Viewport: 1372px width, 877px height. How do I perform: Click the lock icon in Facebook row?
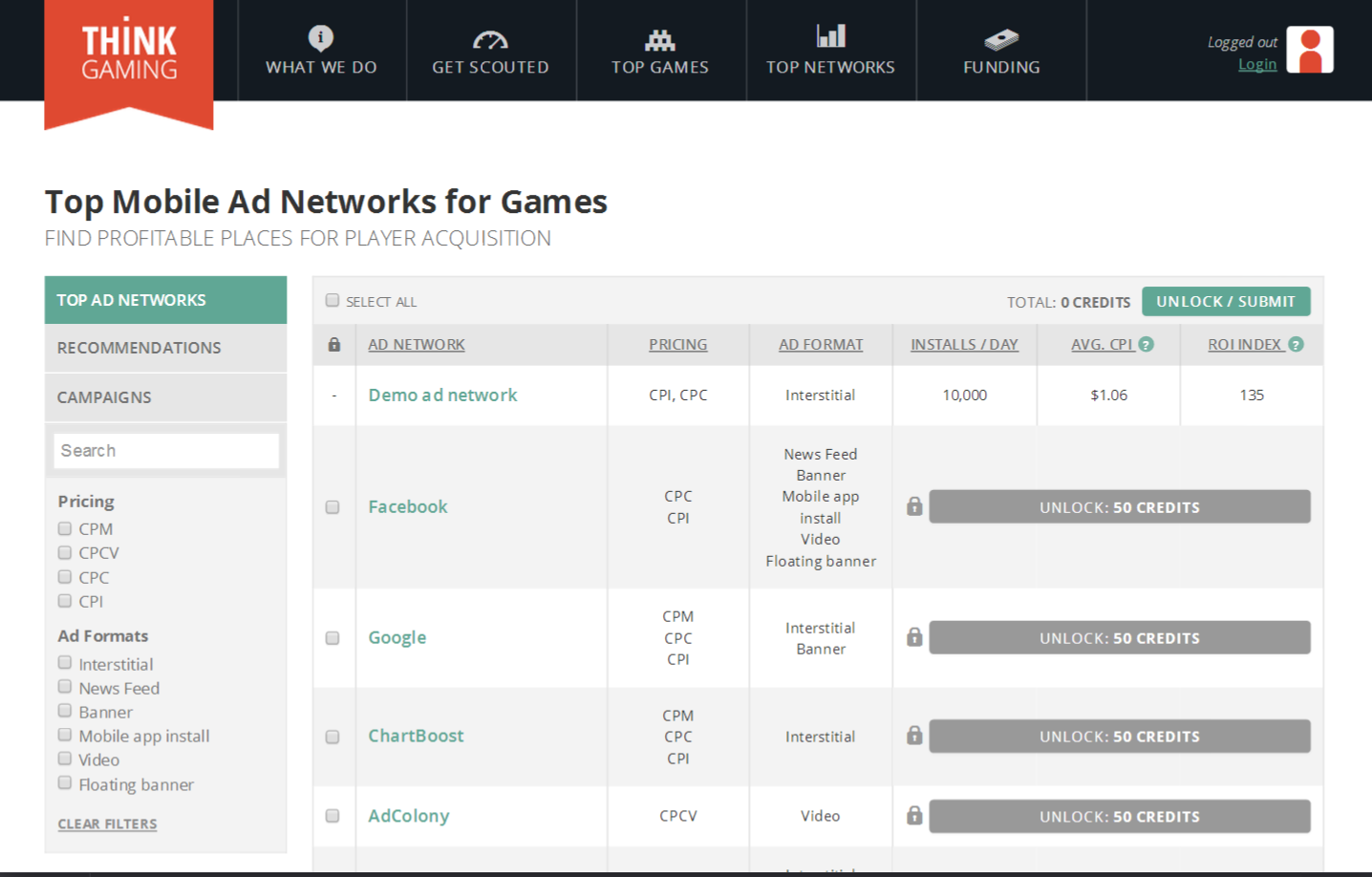click(914, 506)
